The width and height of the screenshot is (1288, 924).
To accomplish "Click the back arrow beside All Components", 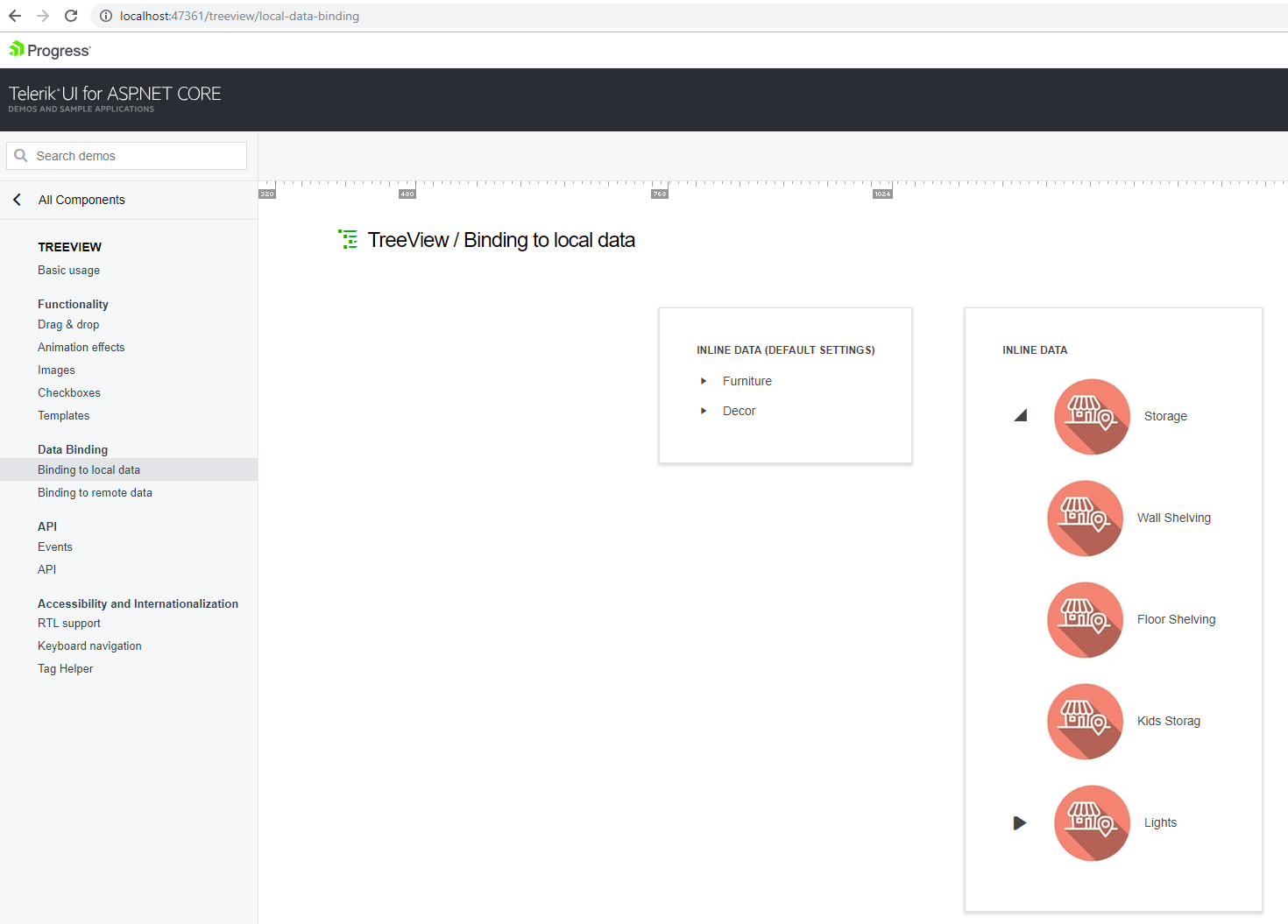I will (x=18, y=200).
